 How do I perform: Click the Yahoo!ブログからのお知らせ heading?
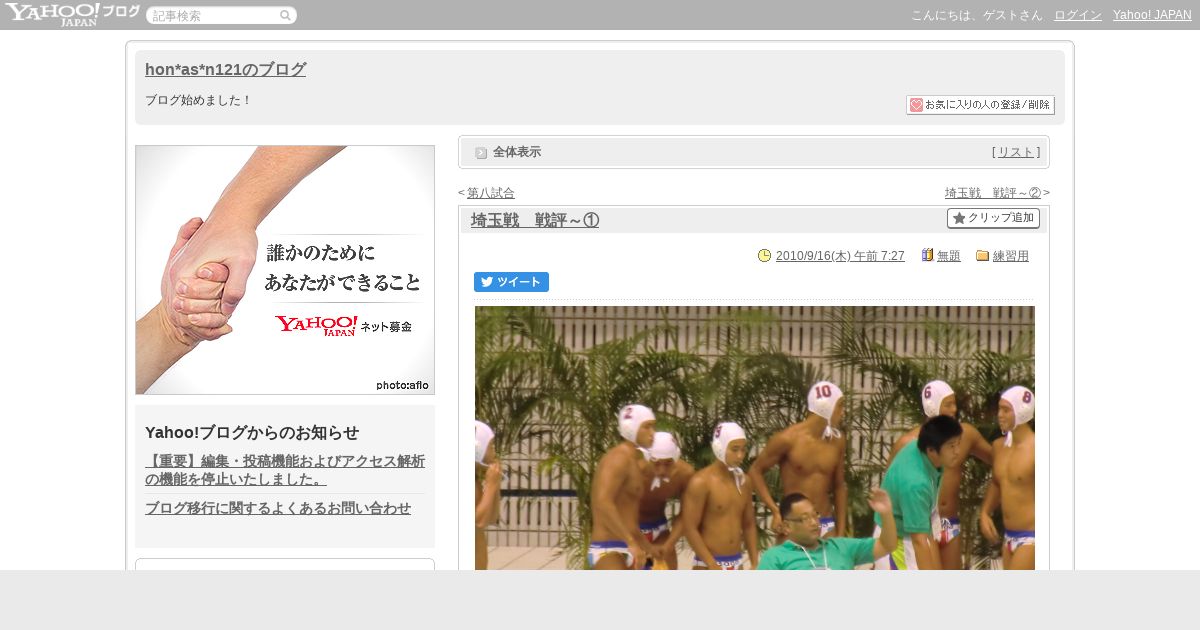[x=252, y=433]
